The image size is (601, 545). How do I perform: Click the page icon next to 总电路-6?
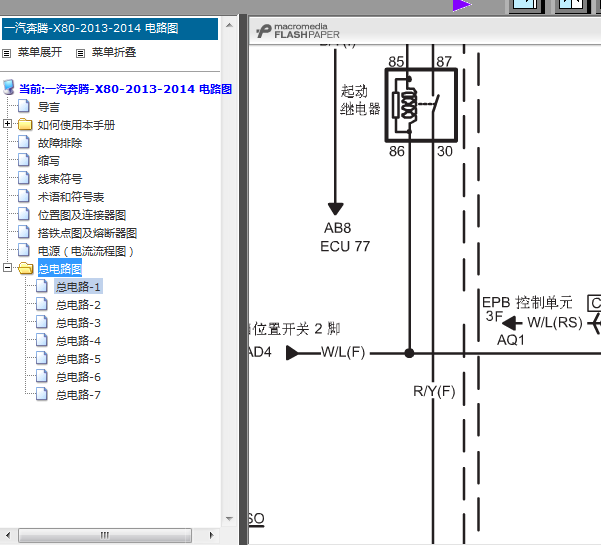tap(42, 376)
